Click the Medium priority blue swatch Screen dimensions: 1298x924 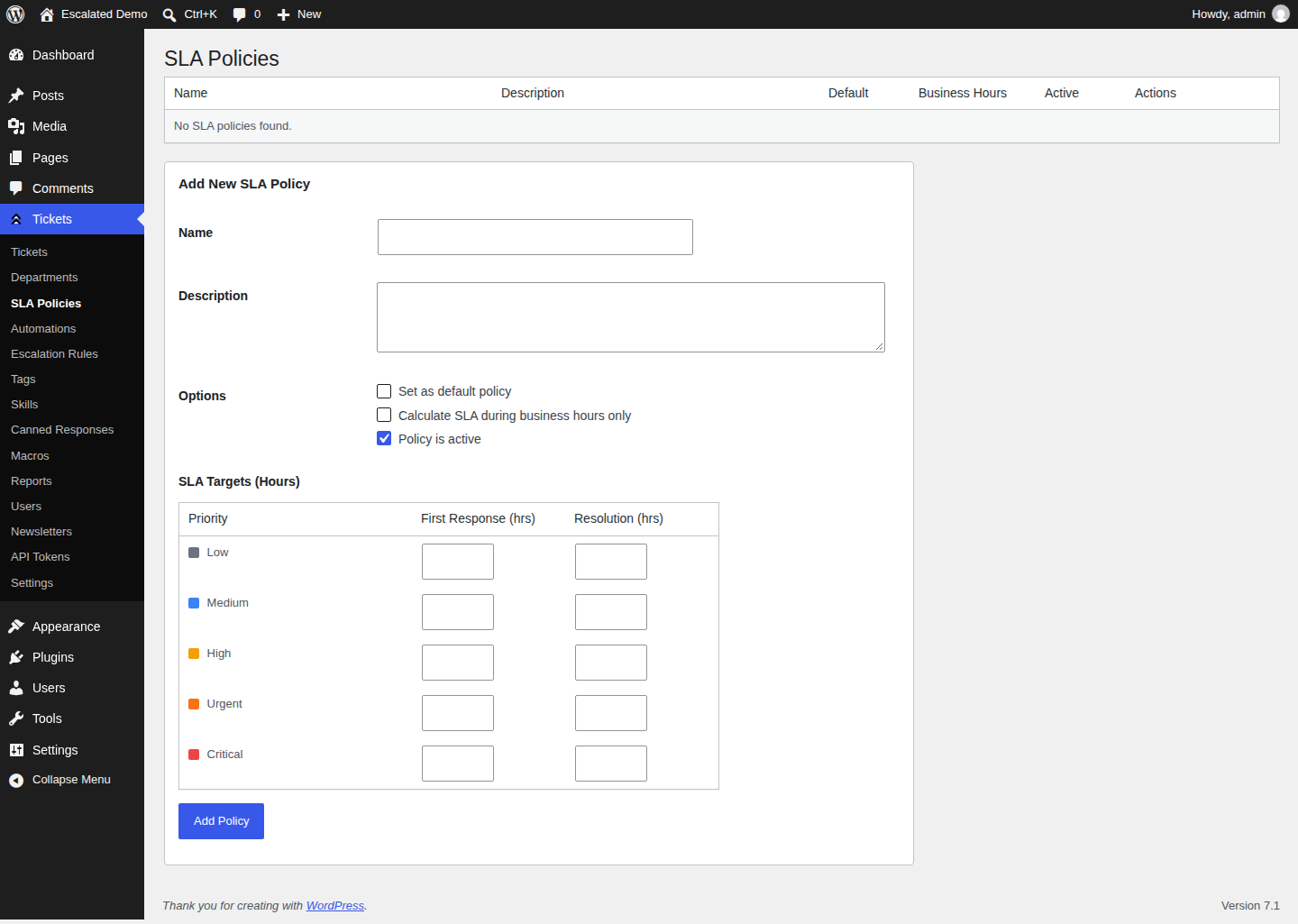(x=194, y=603)
